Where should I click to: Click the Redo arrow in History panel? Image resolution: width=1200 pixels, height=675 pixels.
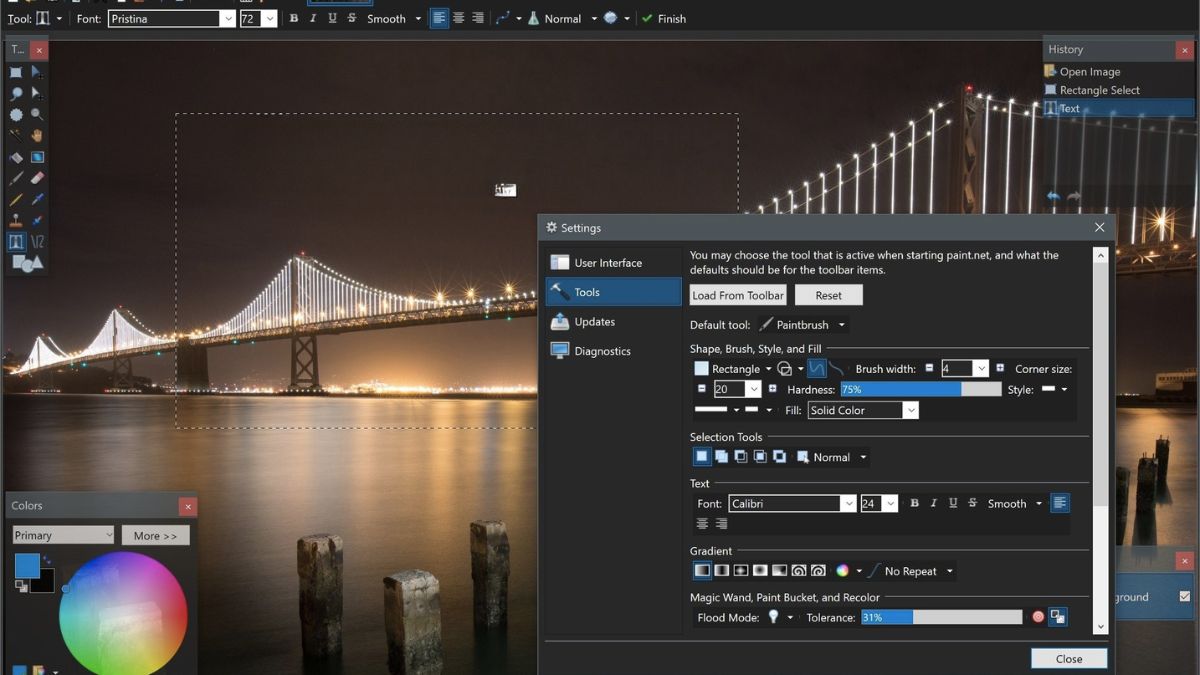(x=1074, y=197)
